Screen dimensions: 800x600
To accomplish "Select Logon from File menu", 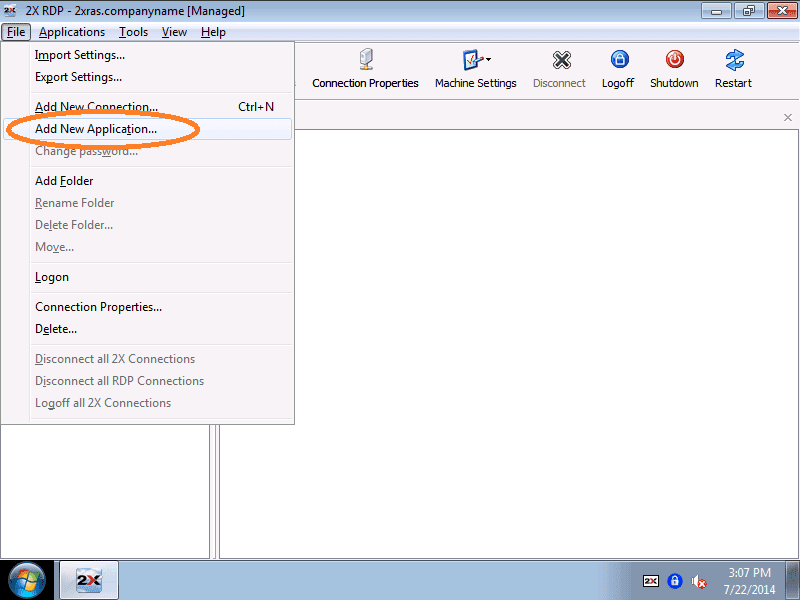I will coord(148,277).
